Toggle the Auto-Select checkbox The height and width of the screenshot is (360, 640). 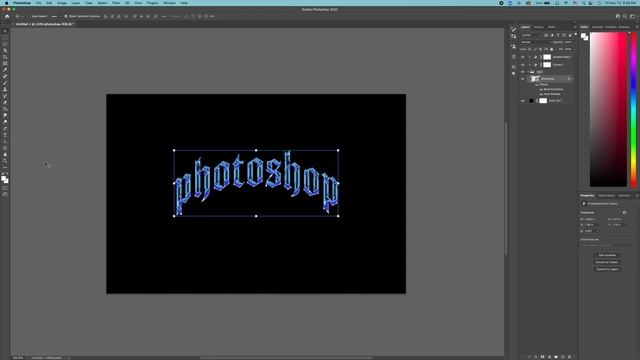coord(30,16)
